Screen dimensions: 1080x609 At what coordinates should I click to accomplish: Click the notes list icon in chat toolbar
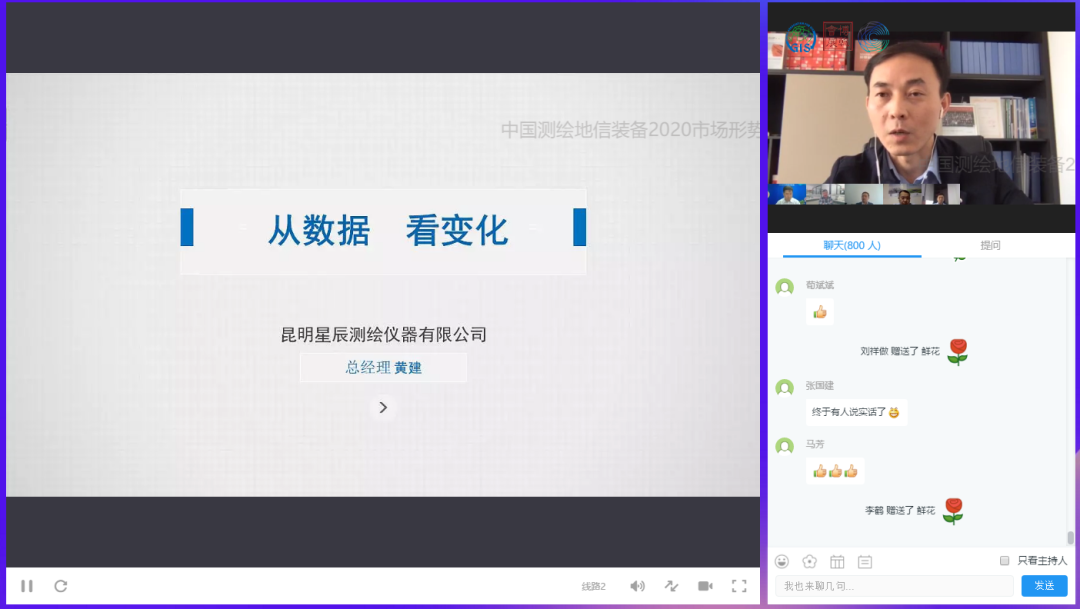[x=865, y=561]
